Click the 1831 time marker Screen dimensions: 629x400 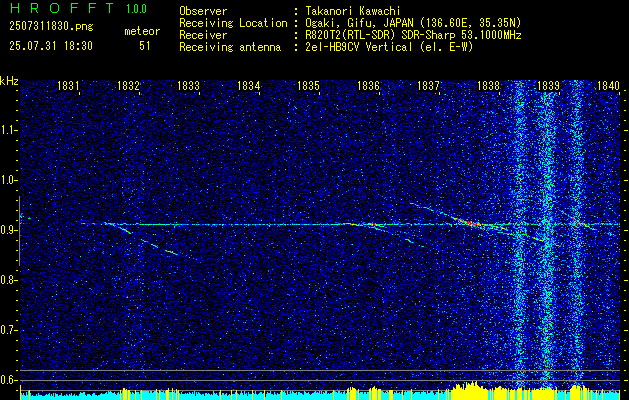click(68, 86)
